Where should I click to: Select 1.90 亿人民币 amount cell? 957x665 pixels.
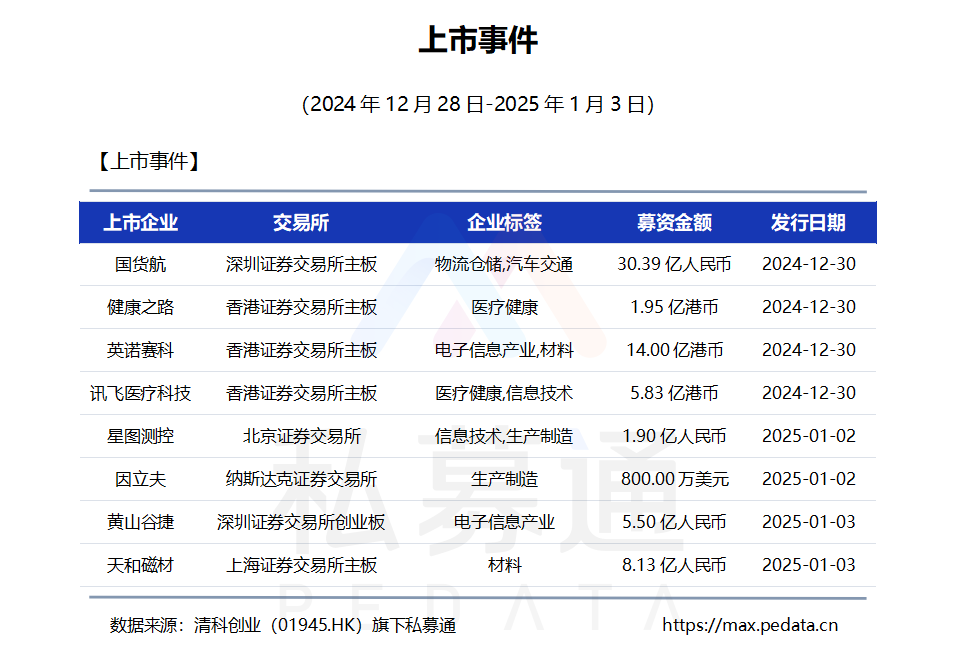pos(674,436)
